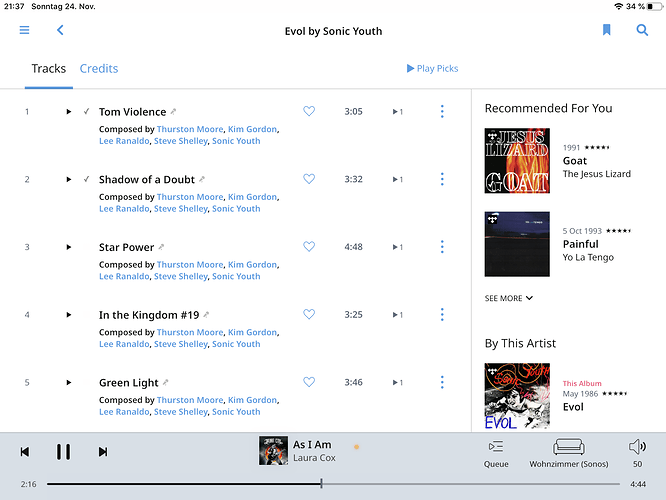Image resolution: width=666 pixels, height=500 pixels.
Task: Open The Jesus Lizard artist name
Action: click(x=597, y=174)
